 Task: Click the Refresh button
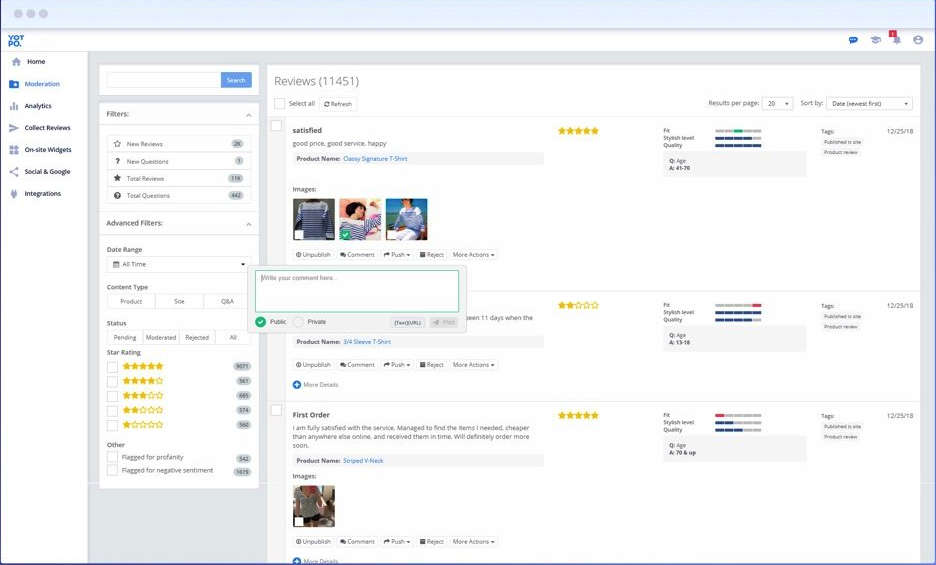point(337,104)
